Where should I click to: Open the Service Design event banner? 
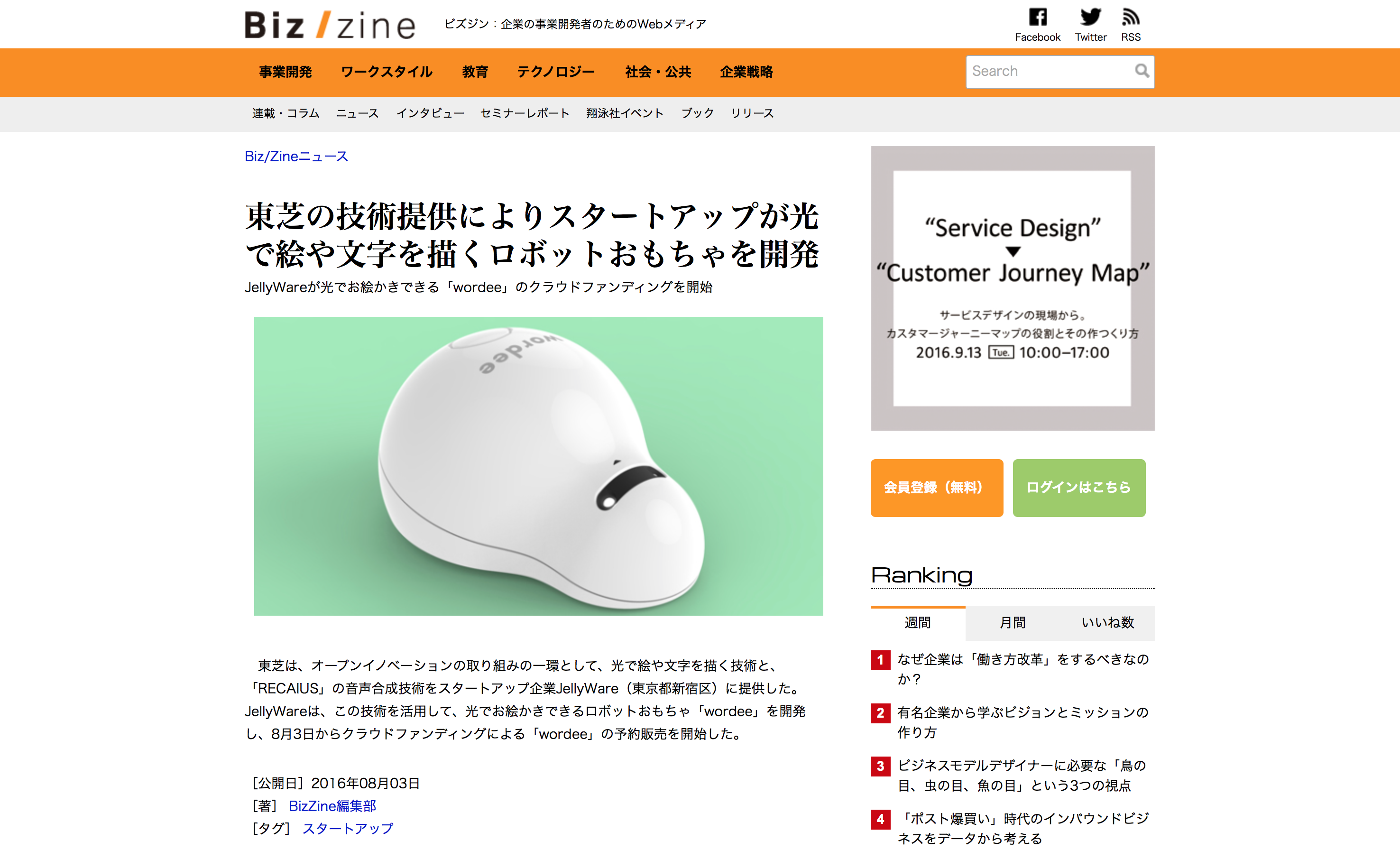(x=1013, y=288)
